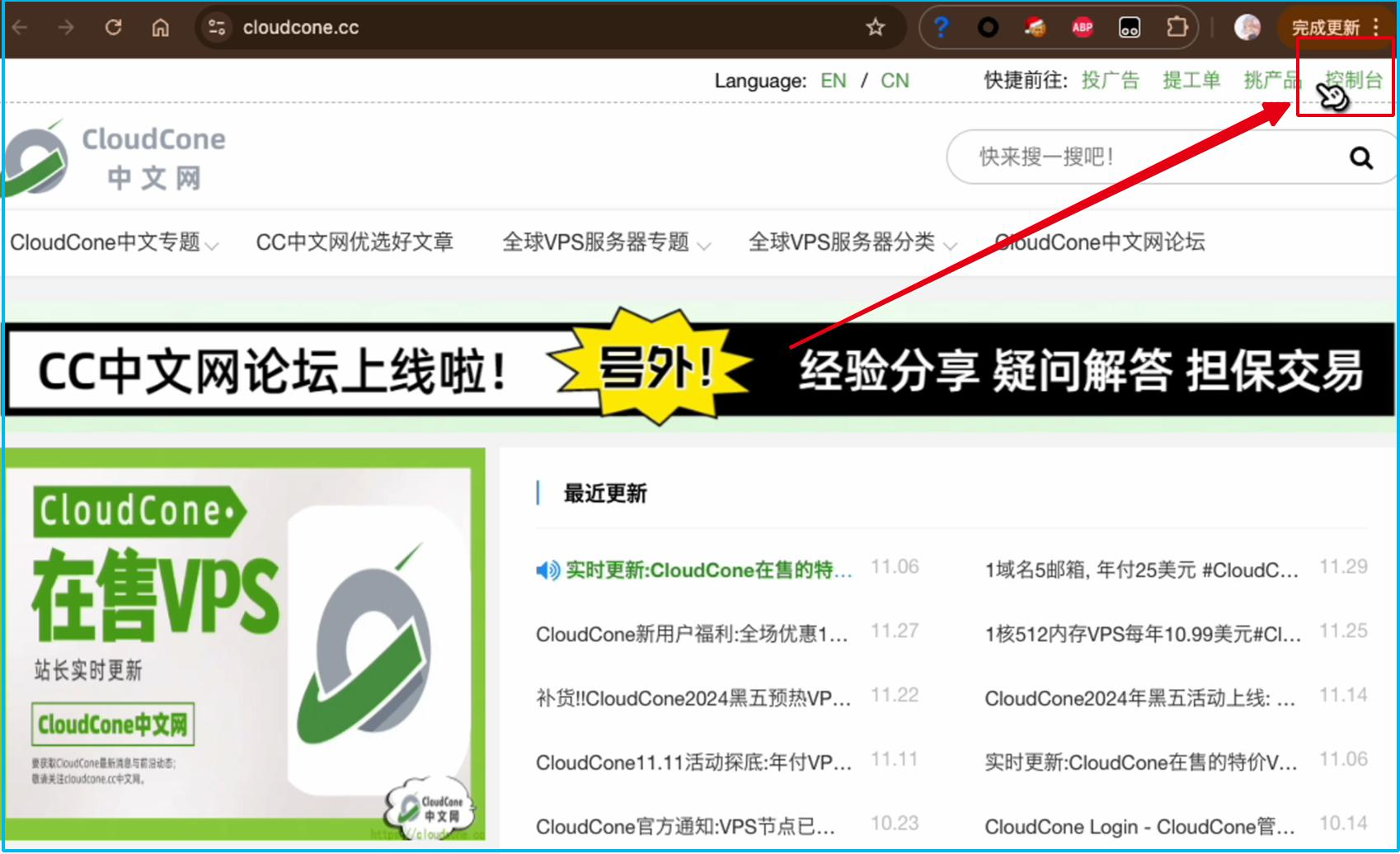Open 1域名5邮箱, 年付25美元 article
Image resolution: width=1400 pixels, height=854 pixels.
tap(1142, 570)
